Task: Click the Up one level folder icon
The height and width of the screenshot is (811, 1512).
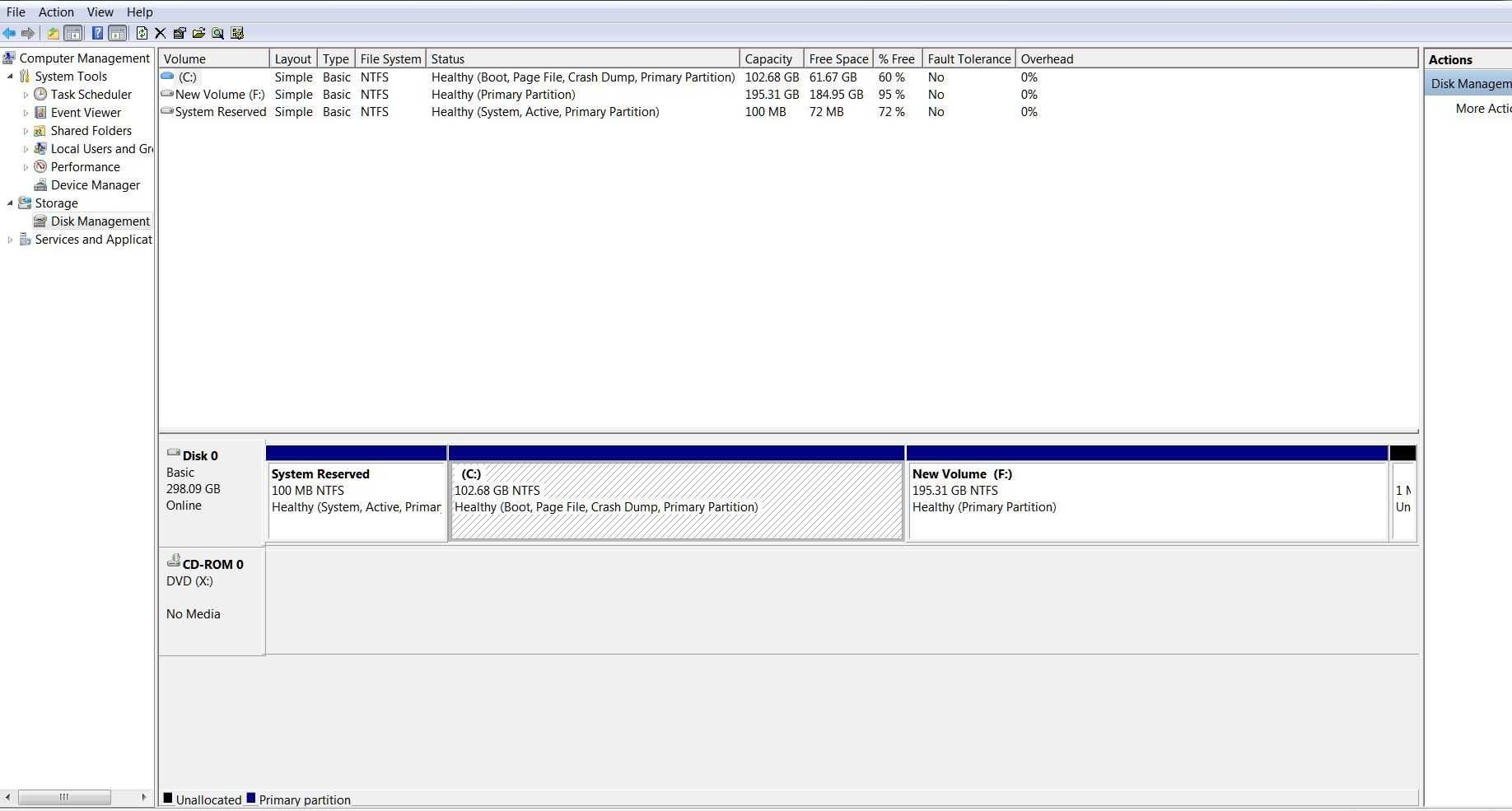Action: tap(53, 33)
